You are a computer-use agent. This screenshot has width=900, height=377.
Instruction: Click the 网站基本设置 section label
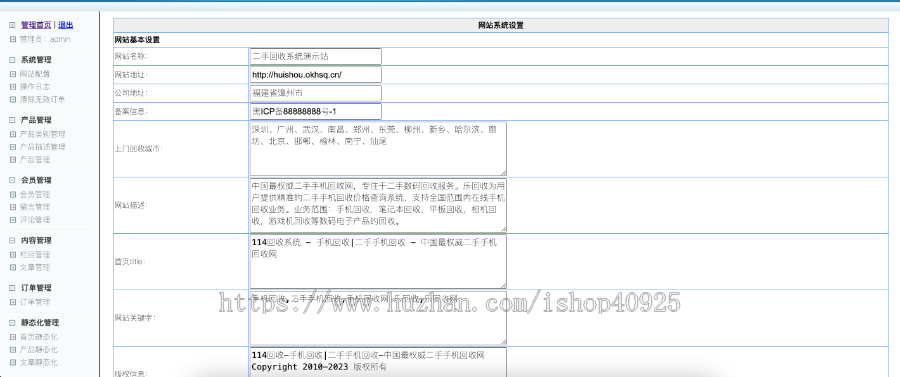click(137, 40)
